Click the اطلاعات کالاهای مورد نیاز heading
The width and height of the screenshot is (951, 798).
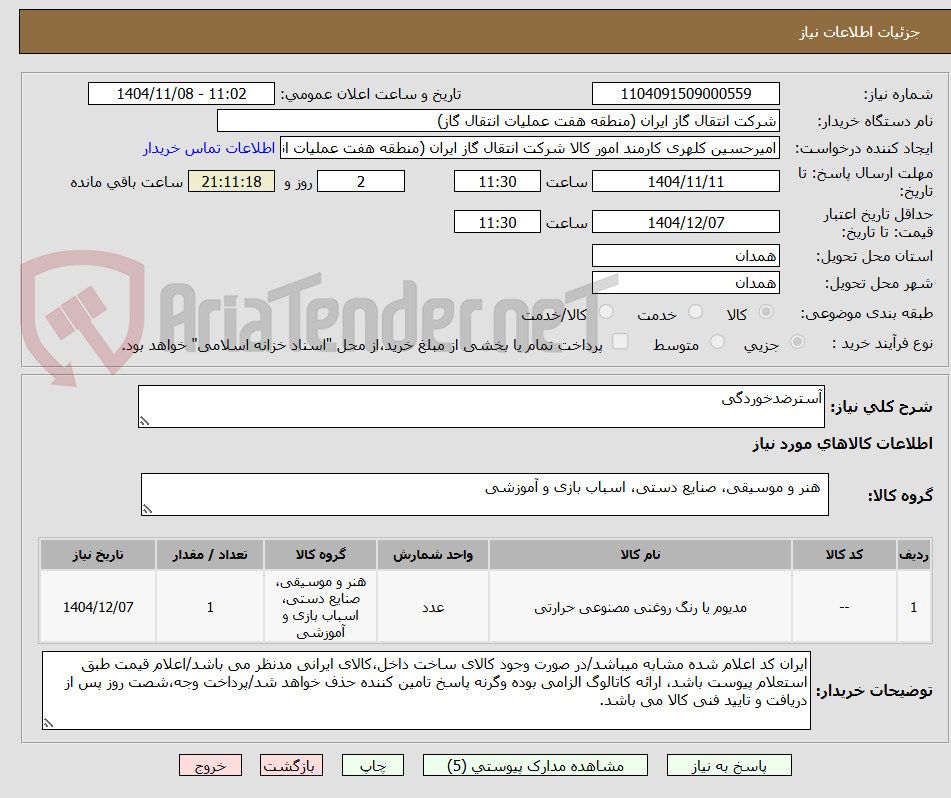pyautogui.click(x=842, y=444)
